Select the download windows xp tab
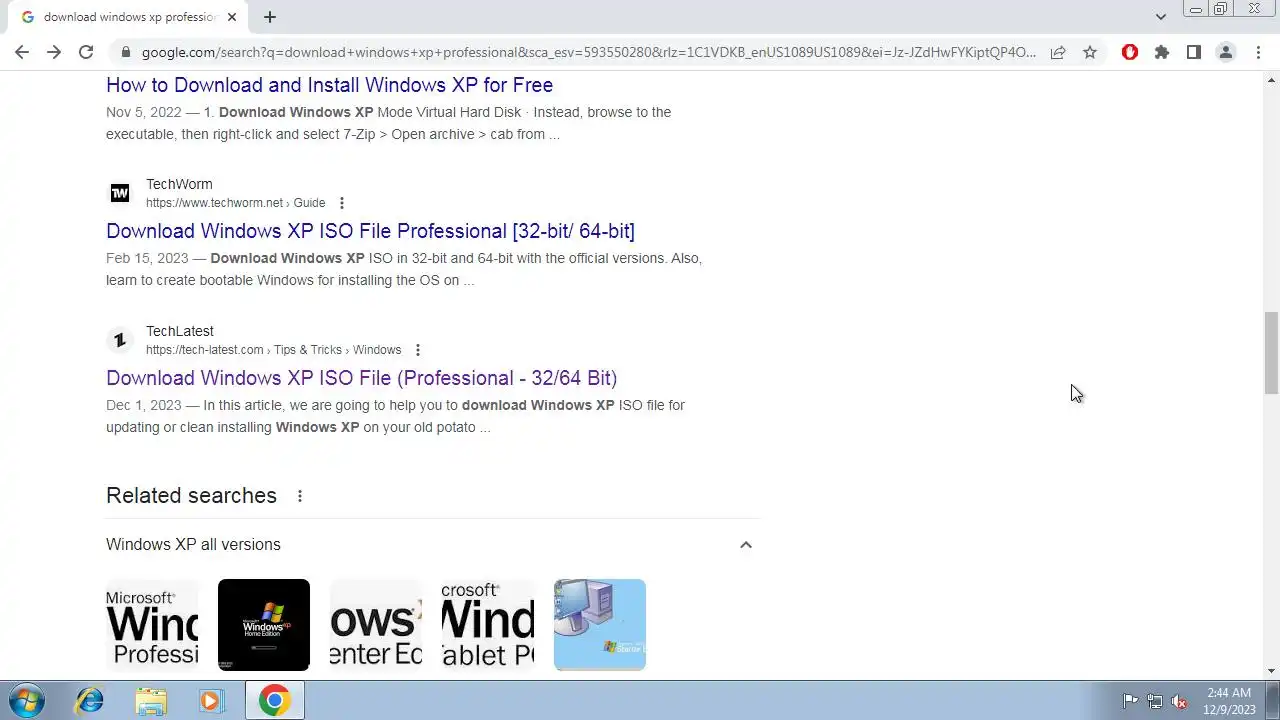The image size is (1280, 720). 128,17
